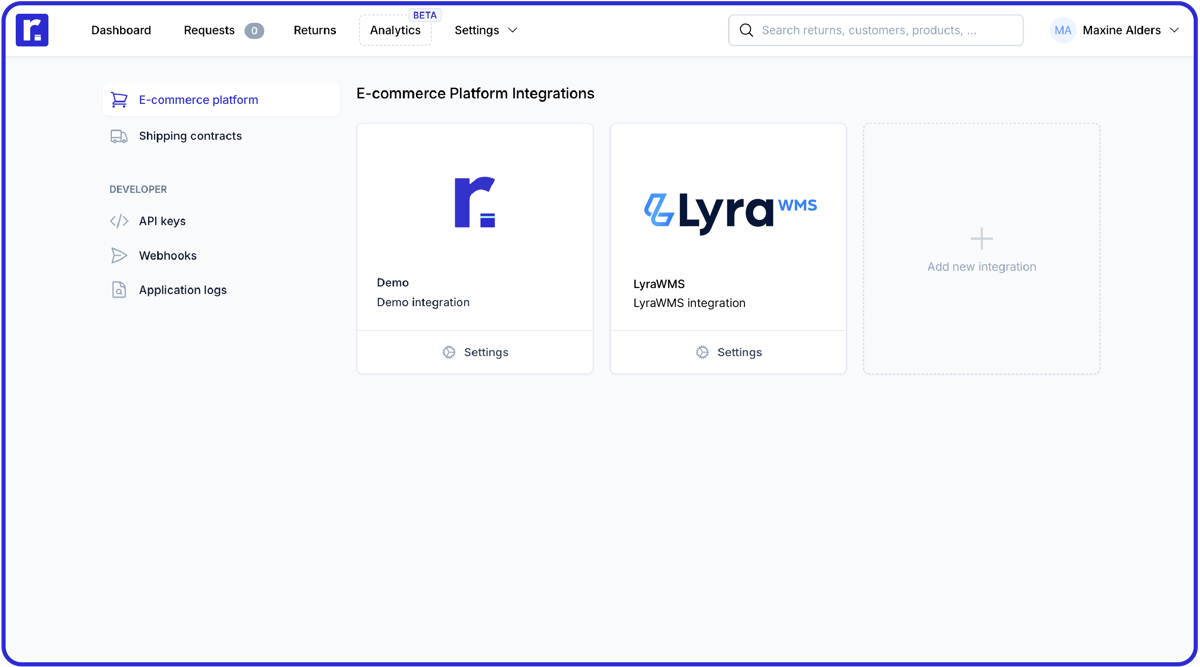
Task: Open the Webhooks page
Action: click(168, 255)
